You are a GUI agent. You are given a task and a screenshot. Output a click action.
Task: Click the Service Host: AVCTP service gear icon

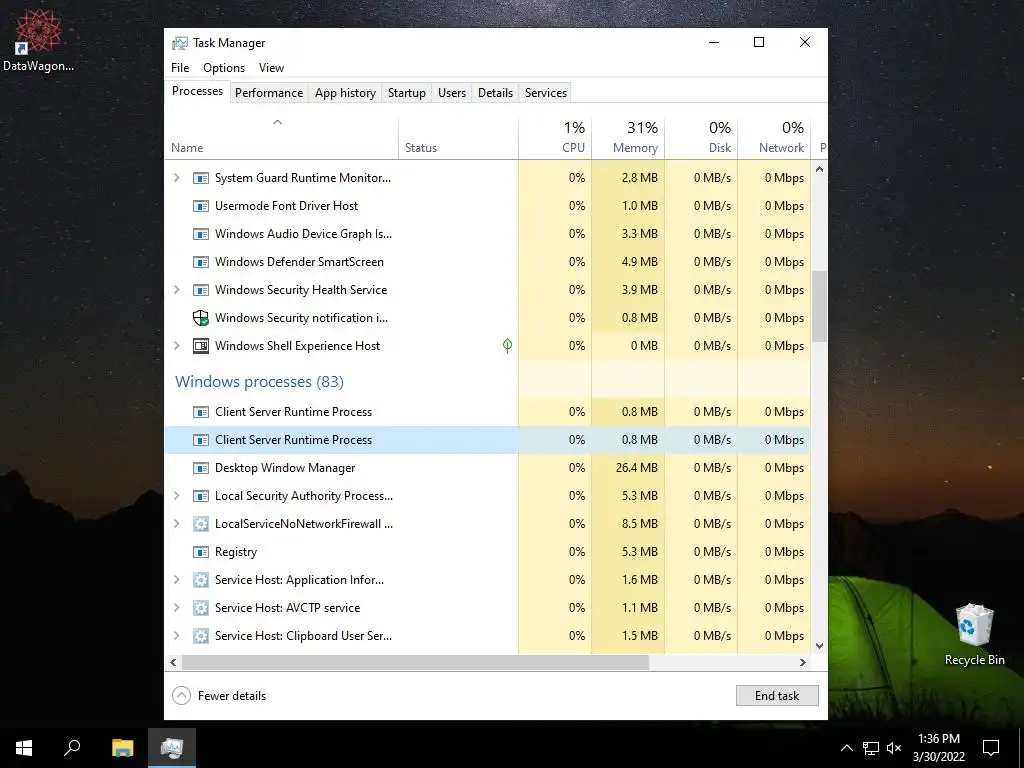pyautogui.click(x=200, y=608)
